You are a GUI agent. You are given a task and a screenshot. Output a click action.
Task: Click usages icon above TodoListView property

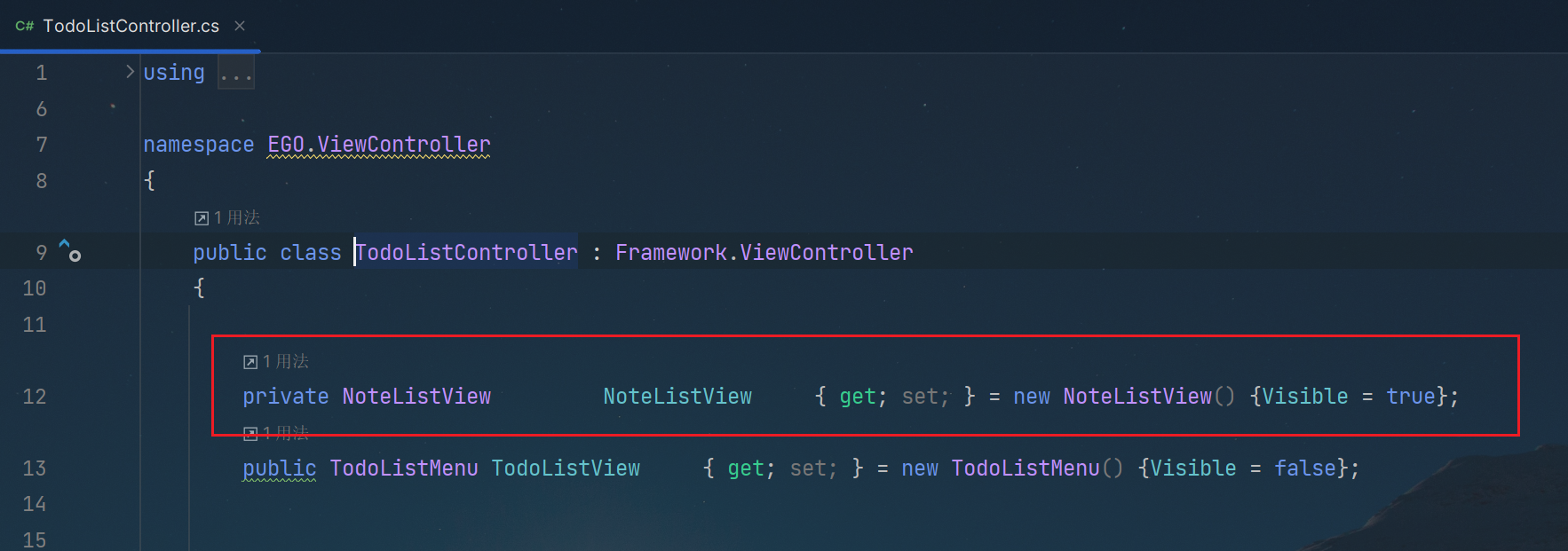click(250, 434)
